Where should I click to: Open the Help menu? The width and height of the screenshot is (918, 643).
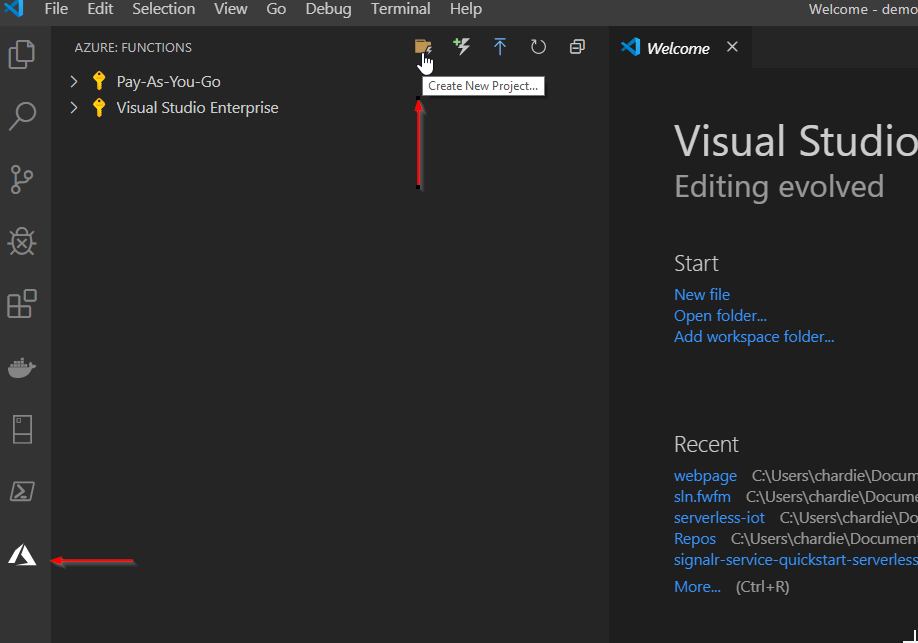click(466, 9)
